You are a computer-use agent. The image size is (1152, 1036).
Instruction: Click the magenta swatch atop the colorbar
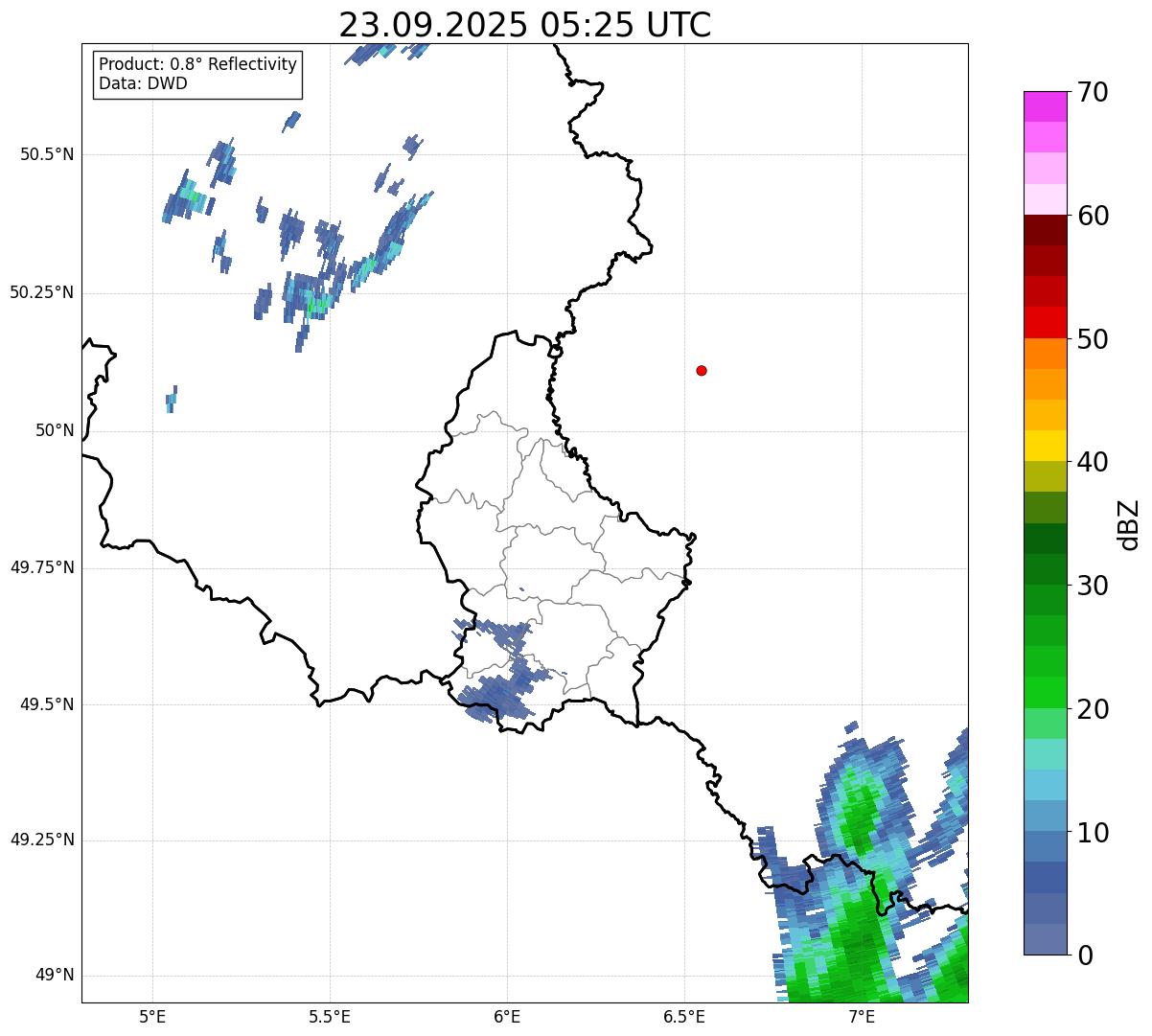point(1046,106)
